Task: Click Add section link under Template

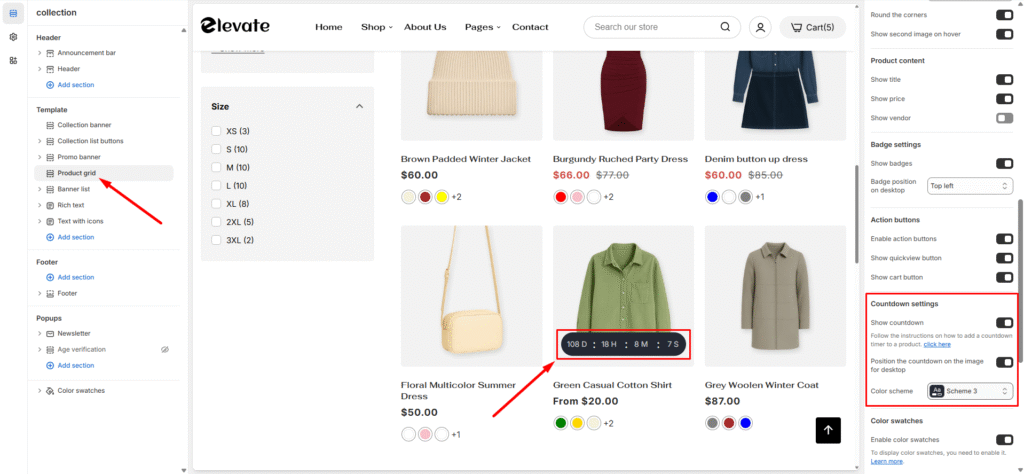Action: (x=75, y=237)
